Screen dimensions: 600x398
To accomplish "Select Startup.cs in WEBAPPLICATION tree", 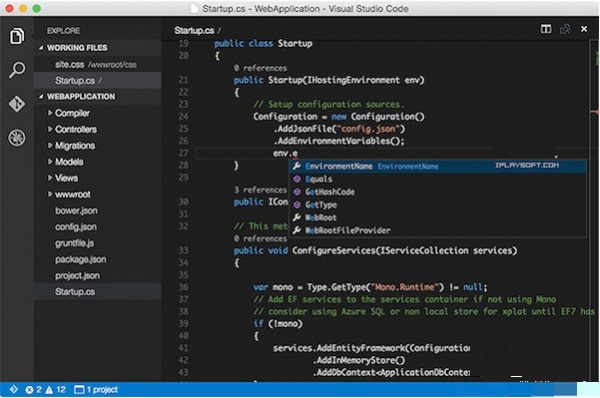I will (x=98, y=292).
